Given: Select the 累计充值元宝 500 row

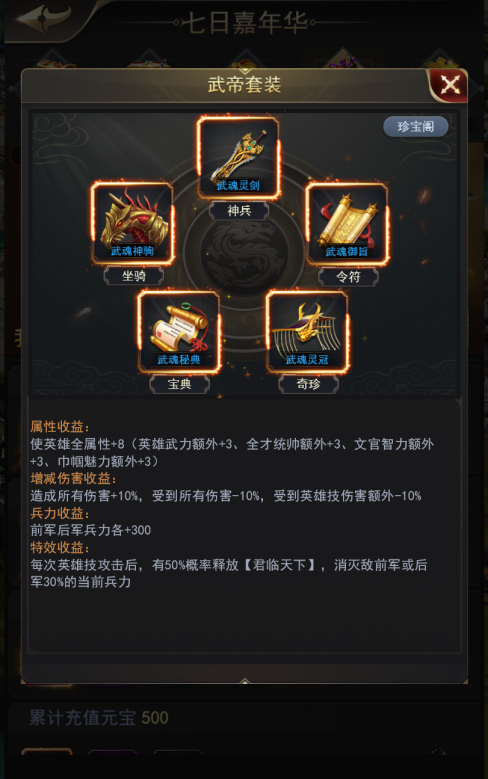Looking at the screenshot, I should pyautogui.click(x=244, y=718).
